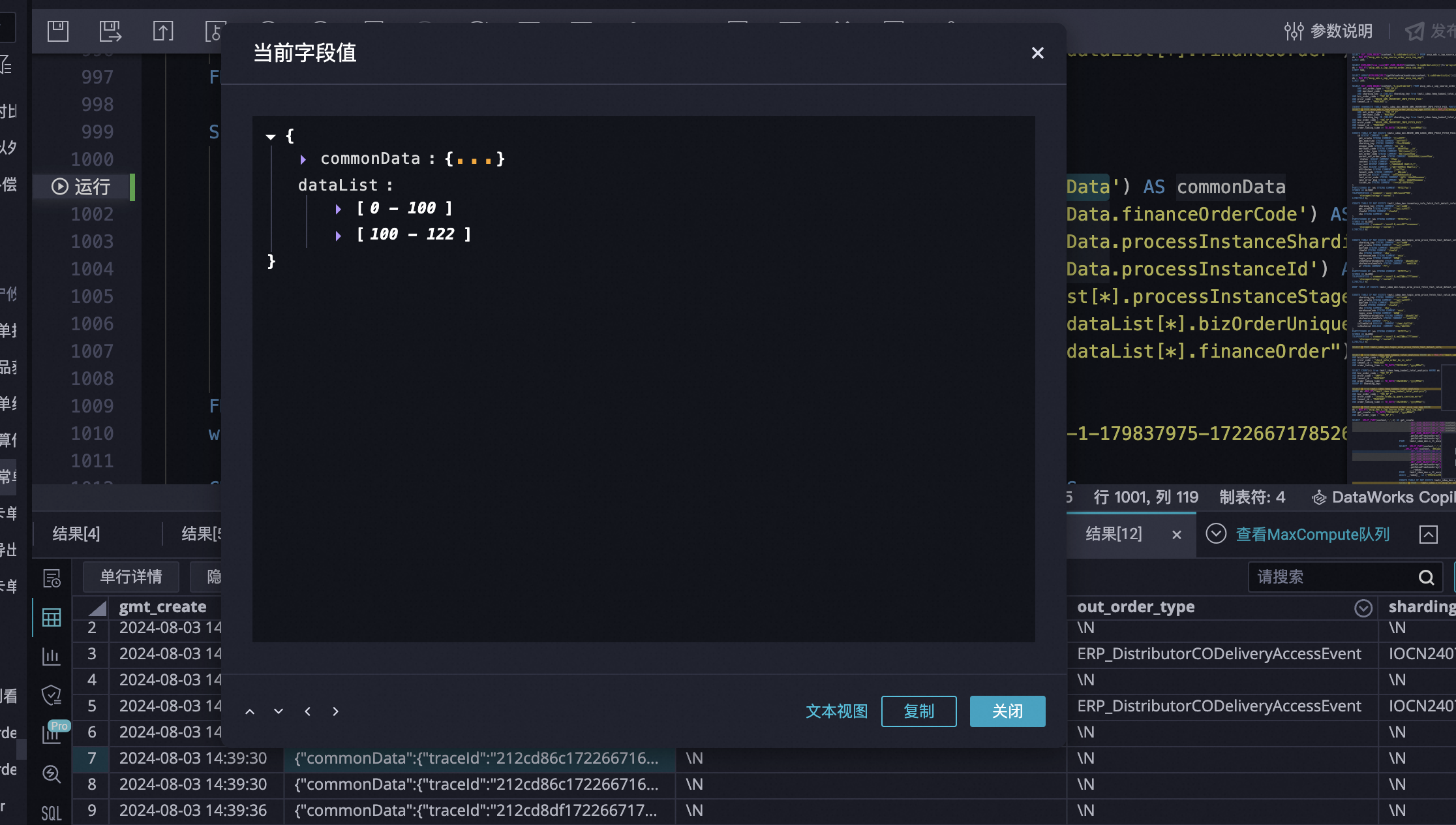1456x825 pixels.
Task: Open 参数说明 parameter description
Action: click(x=1328, y=31)
